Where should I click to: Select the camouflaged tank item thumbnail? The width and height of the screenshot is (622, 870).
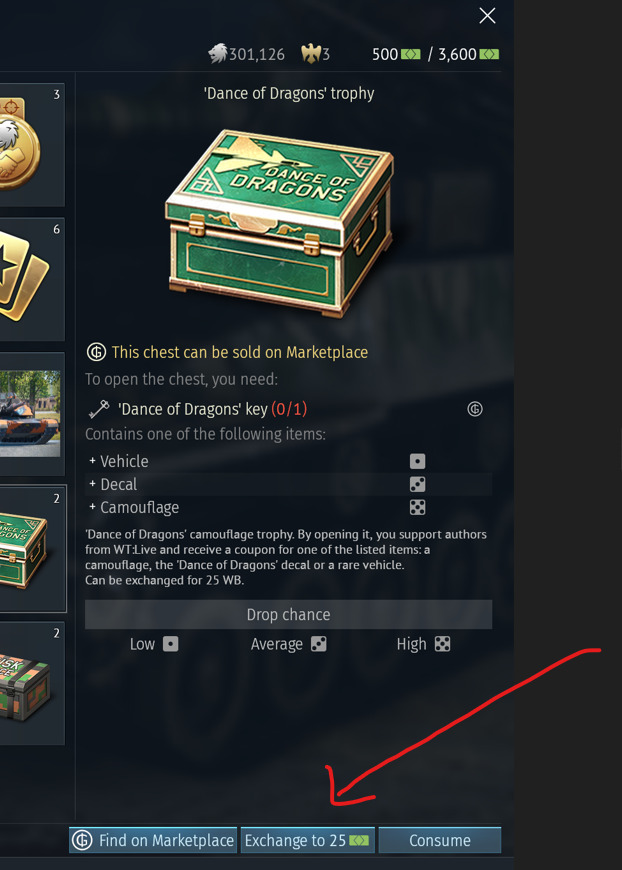[x=32, y=414]
